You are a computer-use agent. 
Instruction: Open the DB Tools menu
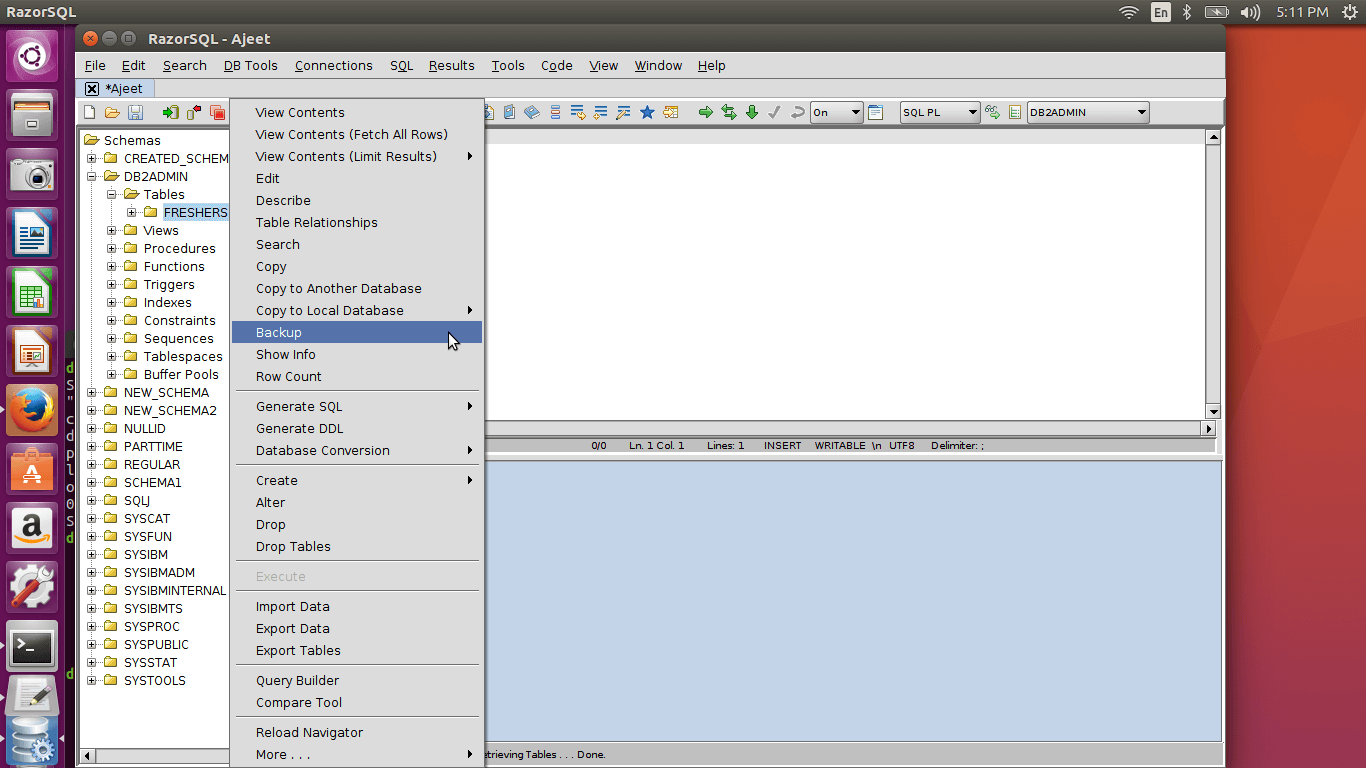click(250, 66)
